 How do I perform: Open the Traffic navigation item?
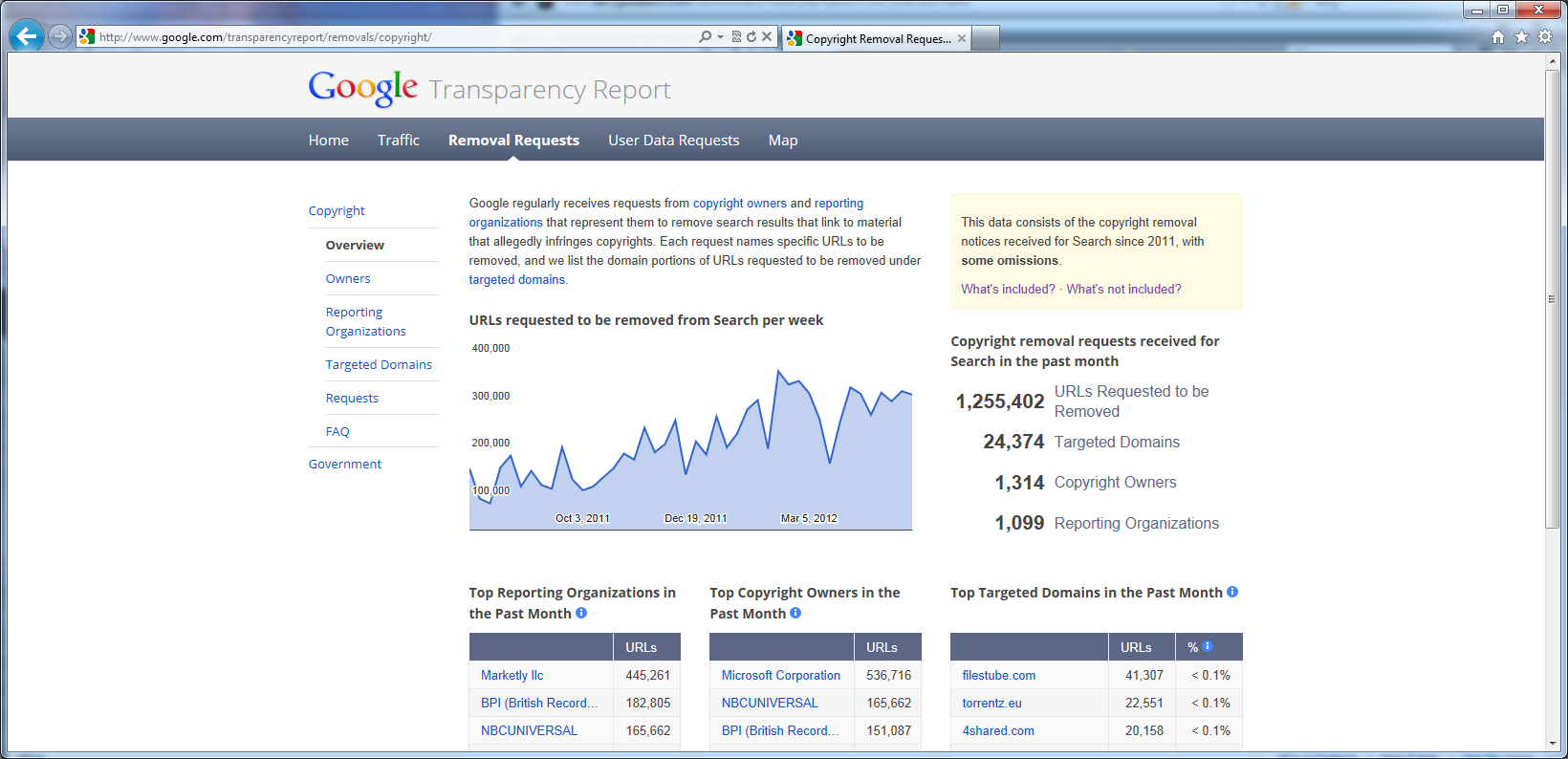pyautogui.click(x=399, y=140)
